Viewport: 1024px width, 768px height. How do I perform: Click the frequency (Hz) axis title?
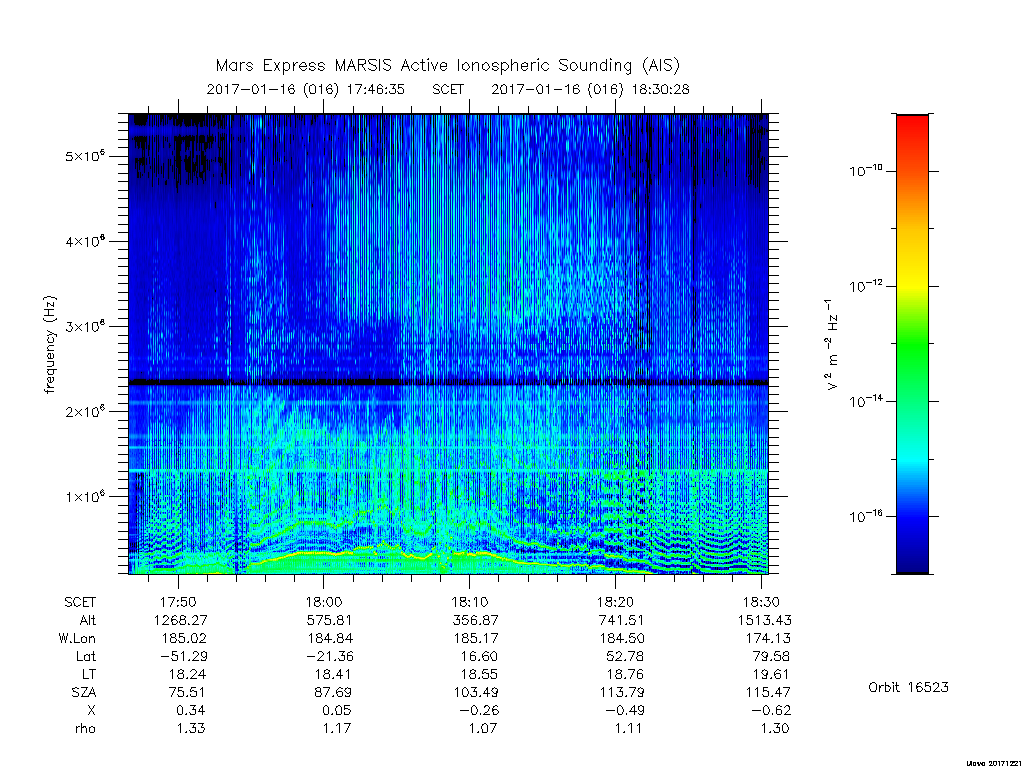point(50,345)
